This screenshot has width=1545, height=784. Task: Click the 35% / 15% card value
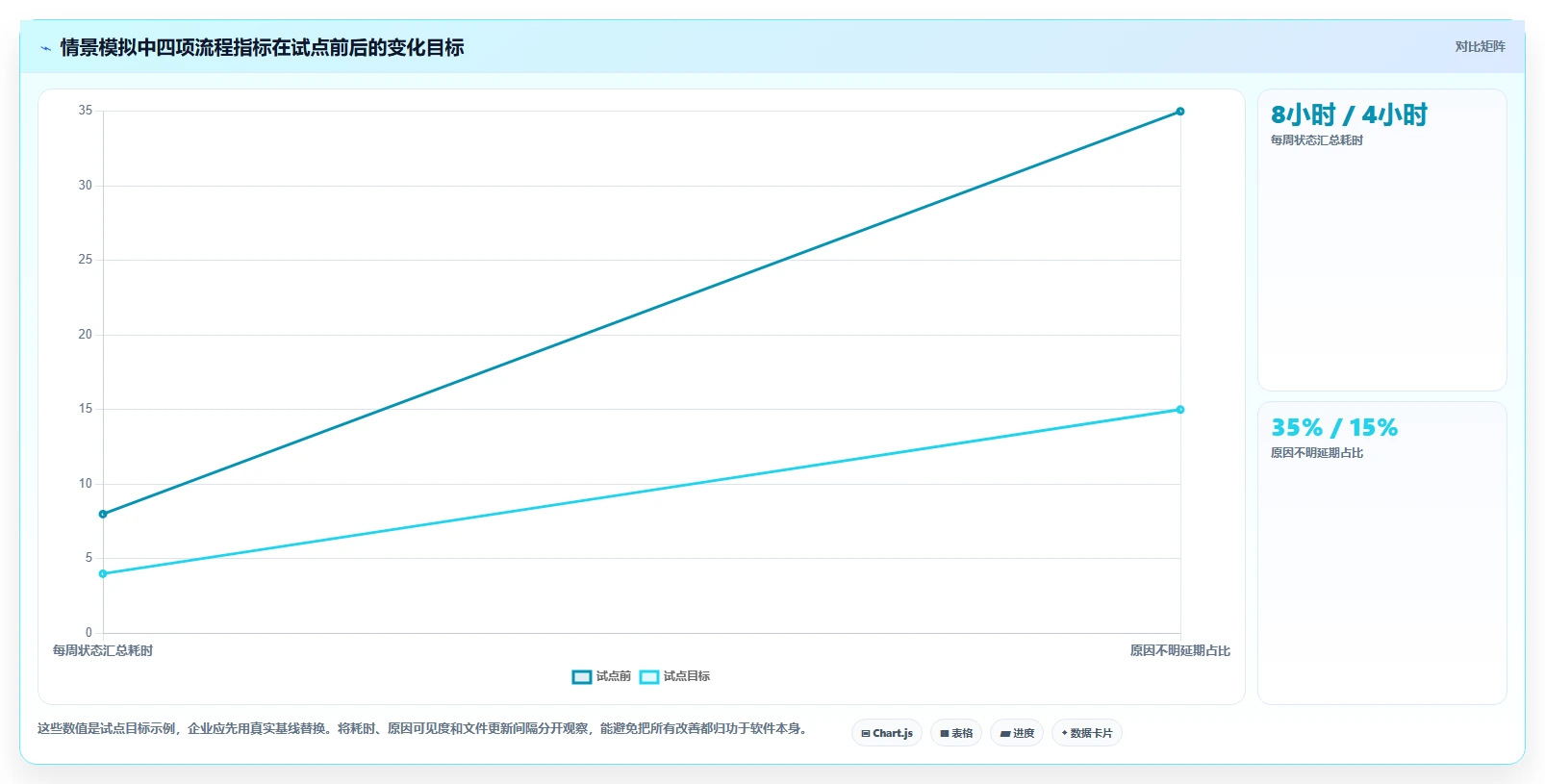click(1334, 427)
